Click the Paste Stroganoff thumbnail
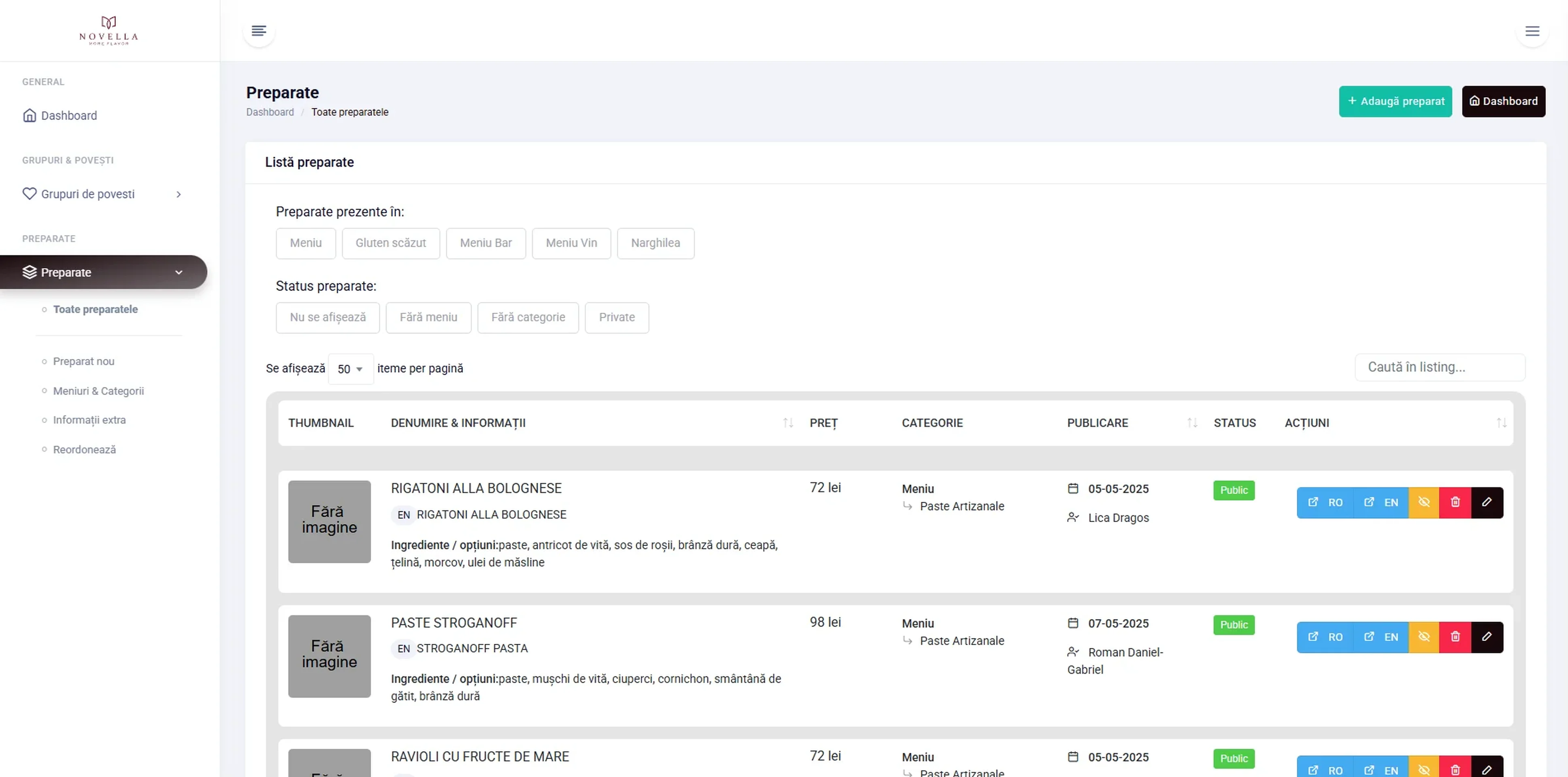The height and width of the screenshot is (777, 1568). [329, 656]
